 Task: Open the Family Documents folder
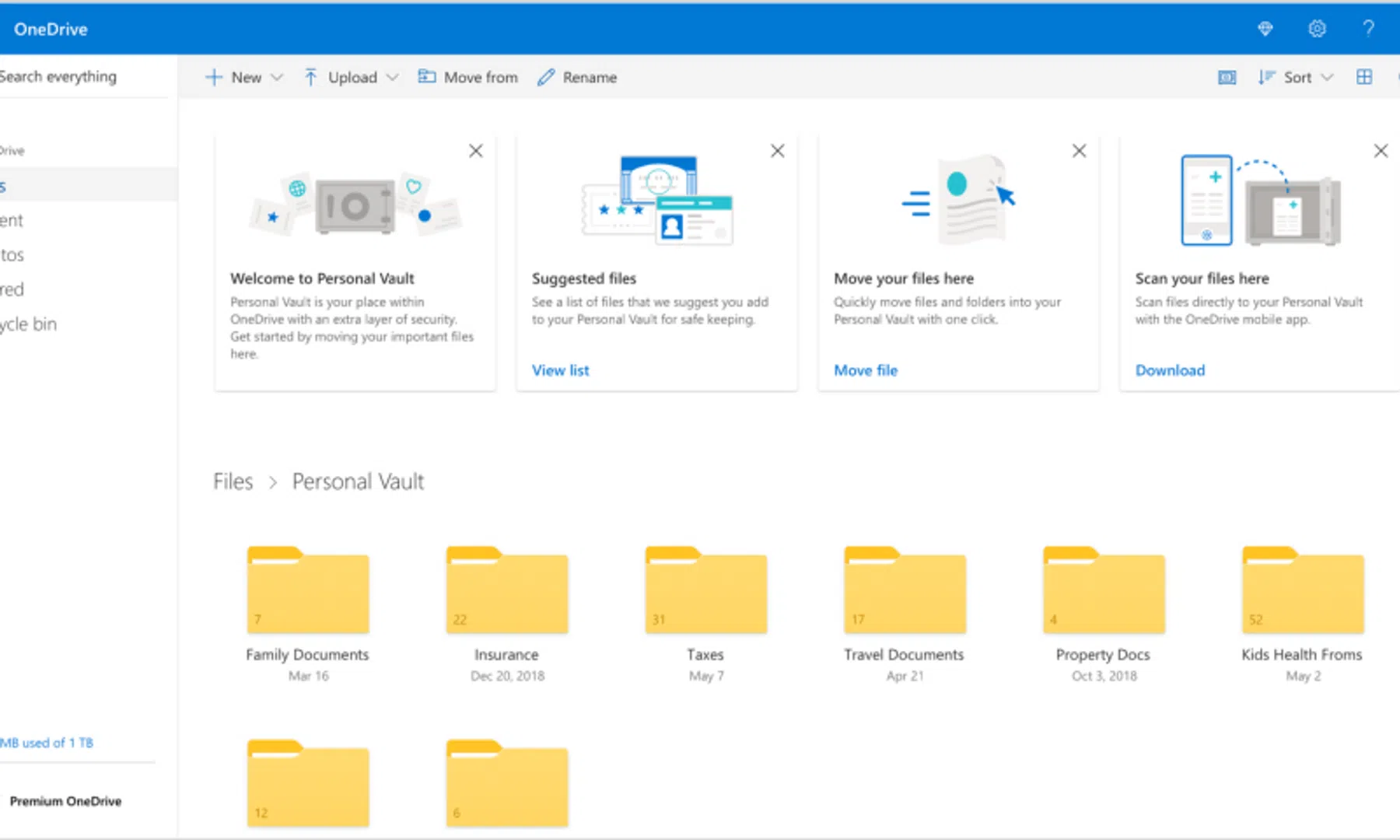tap(308, 590)
